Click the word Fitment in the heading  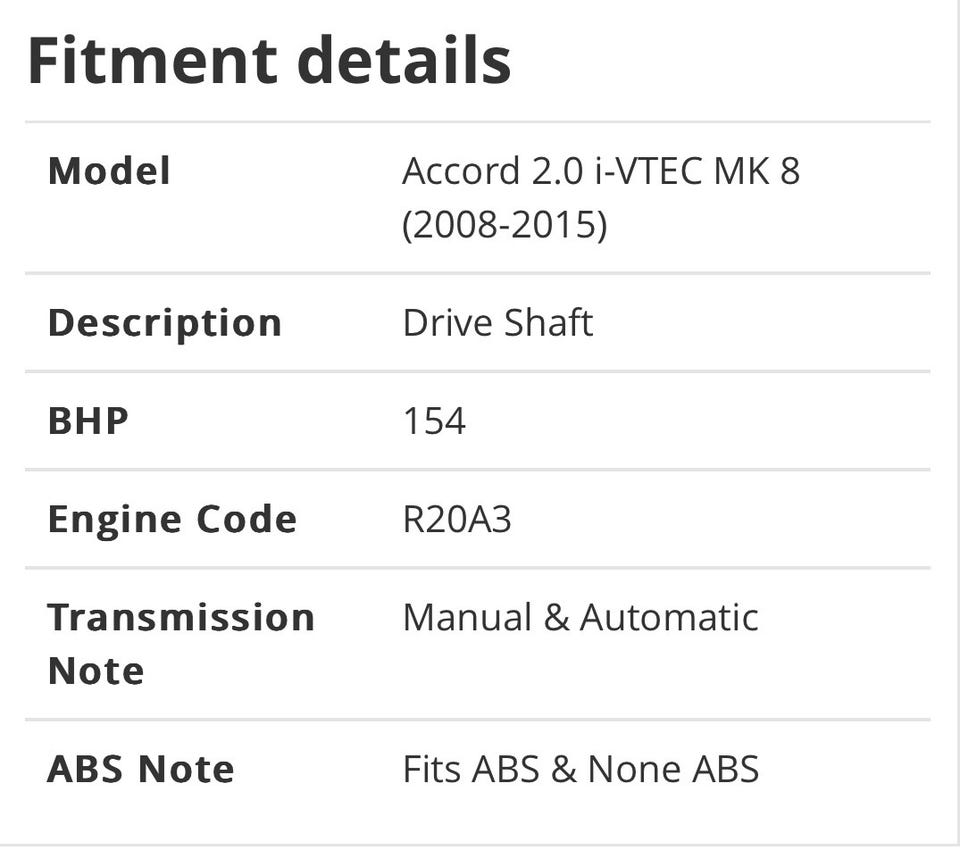click(152, 60)
